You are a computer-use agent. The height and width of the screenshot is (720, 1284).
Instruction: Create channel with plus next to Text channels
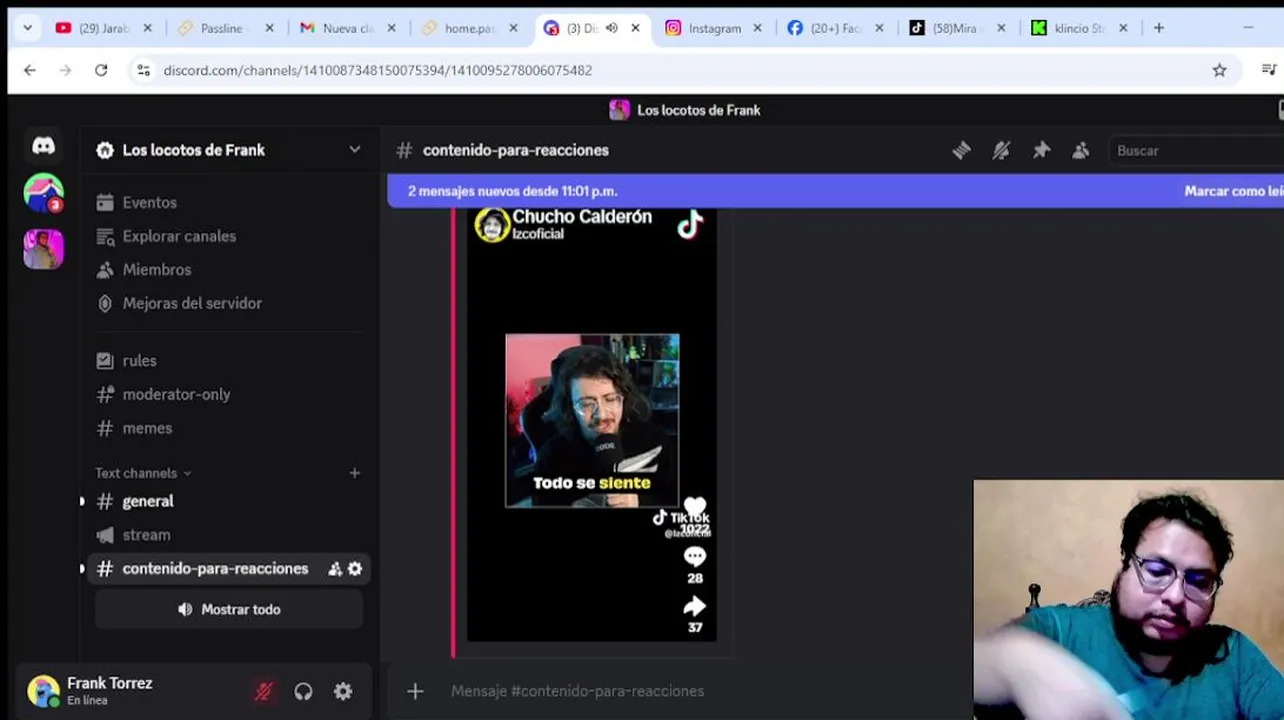[354, 473]
